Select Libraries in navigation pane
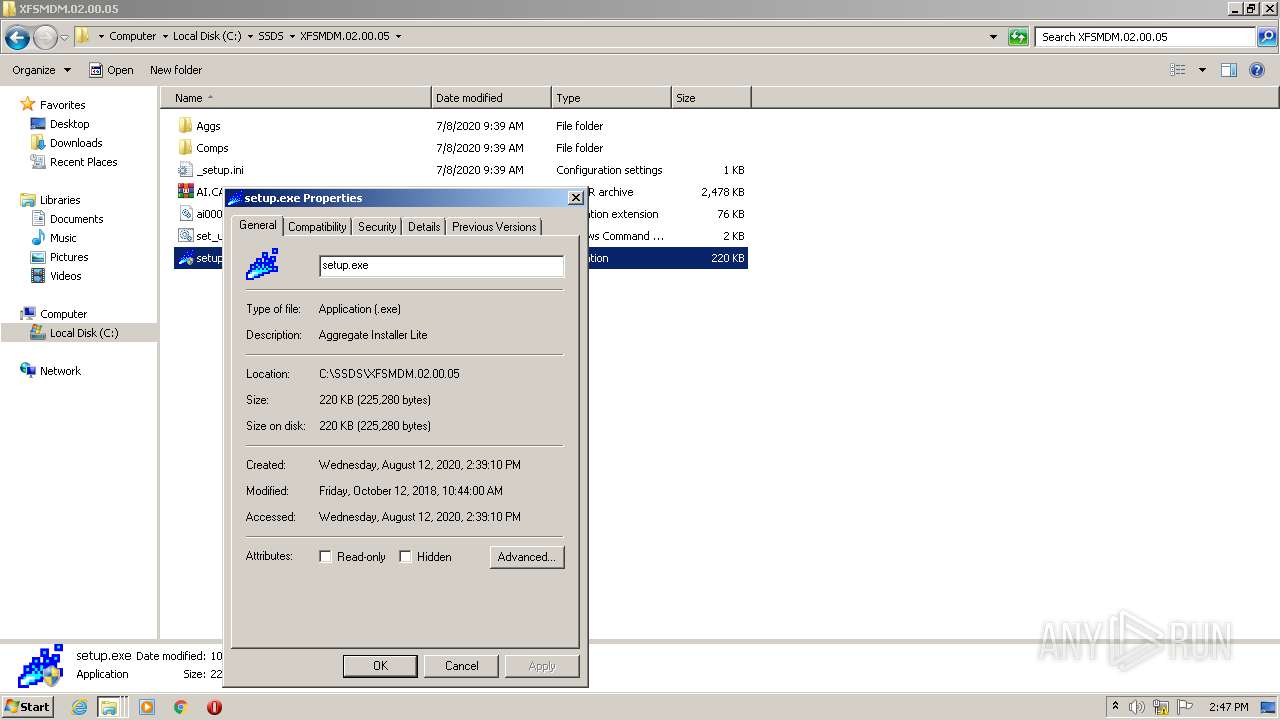Image resolution: width=1280 pixels, height=720 pixels. [60, 200]
